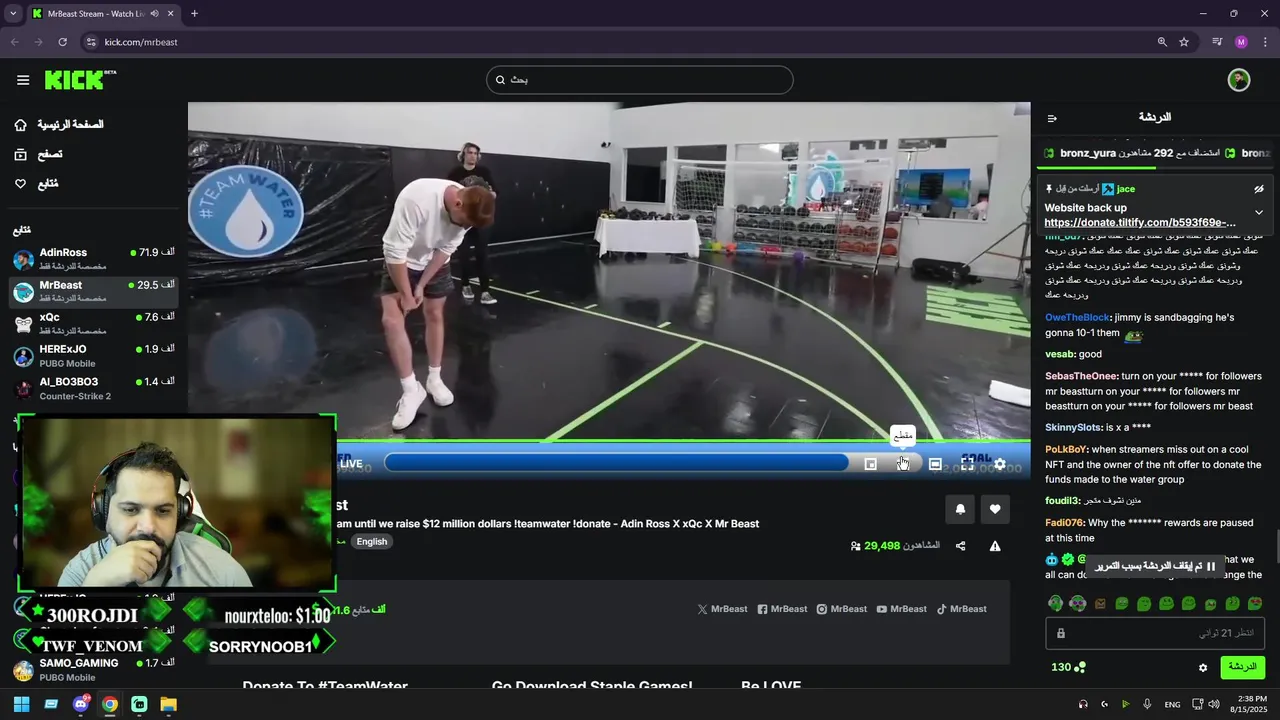
Task: Bookmark page with star icon
Action: click(x=1184, y=42)
